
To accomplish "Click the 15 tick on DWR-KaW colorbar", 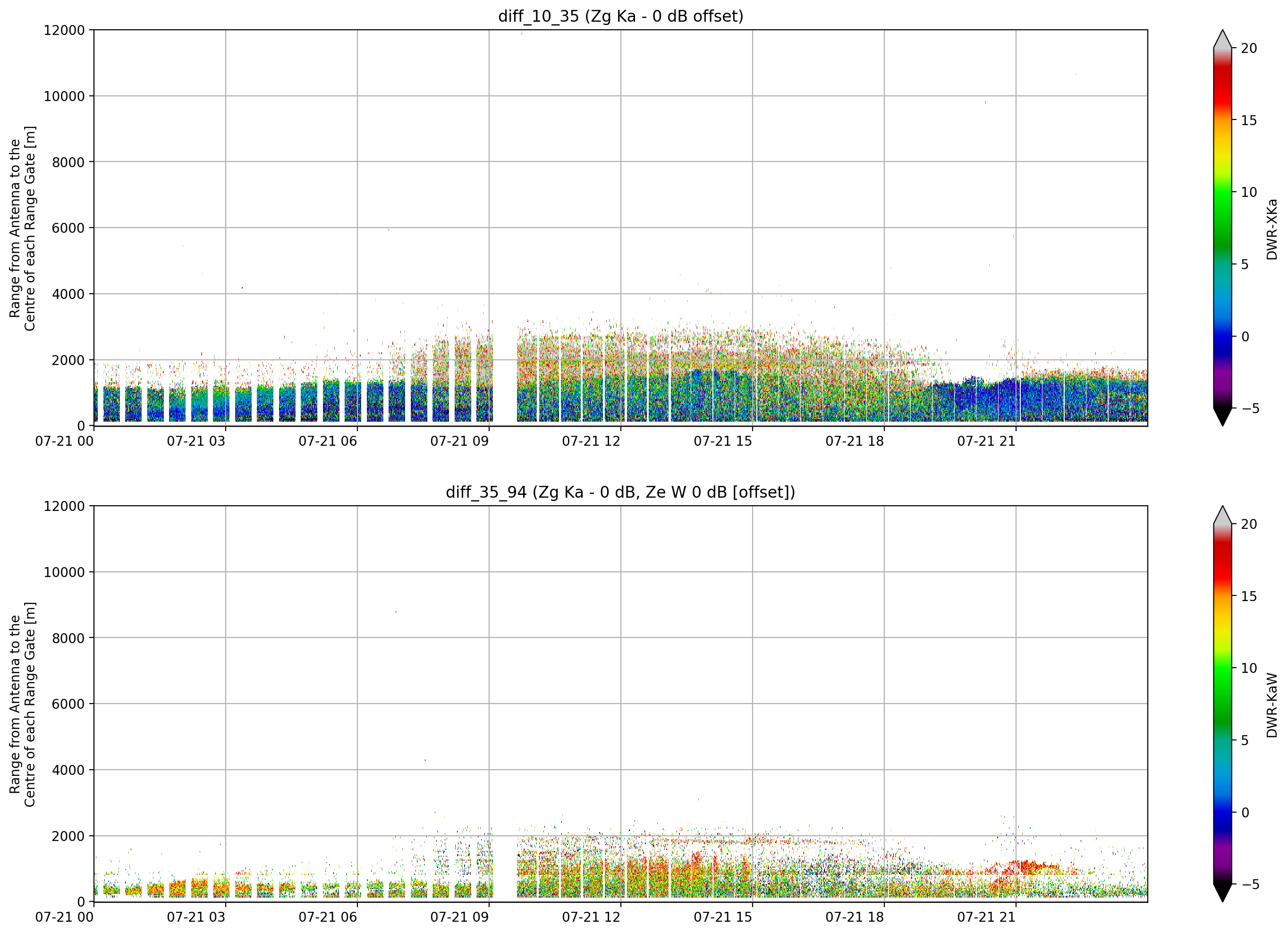I will [x=1249, y=596].
